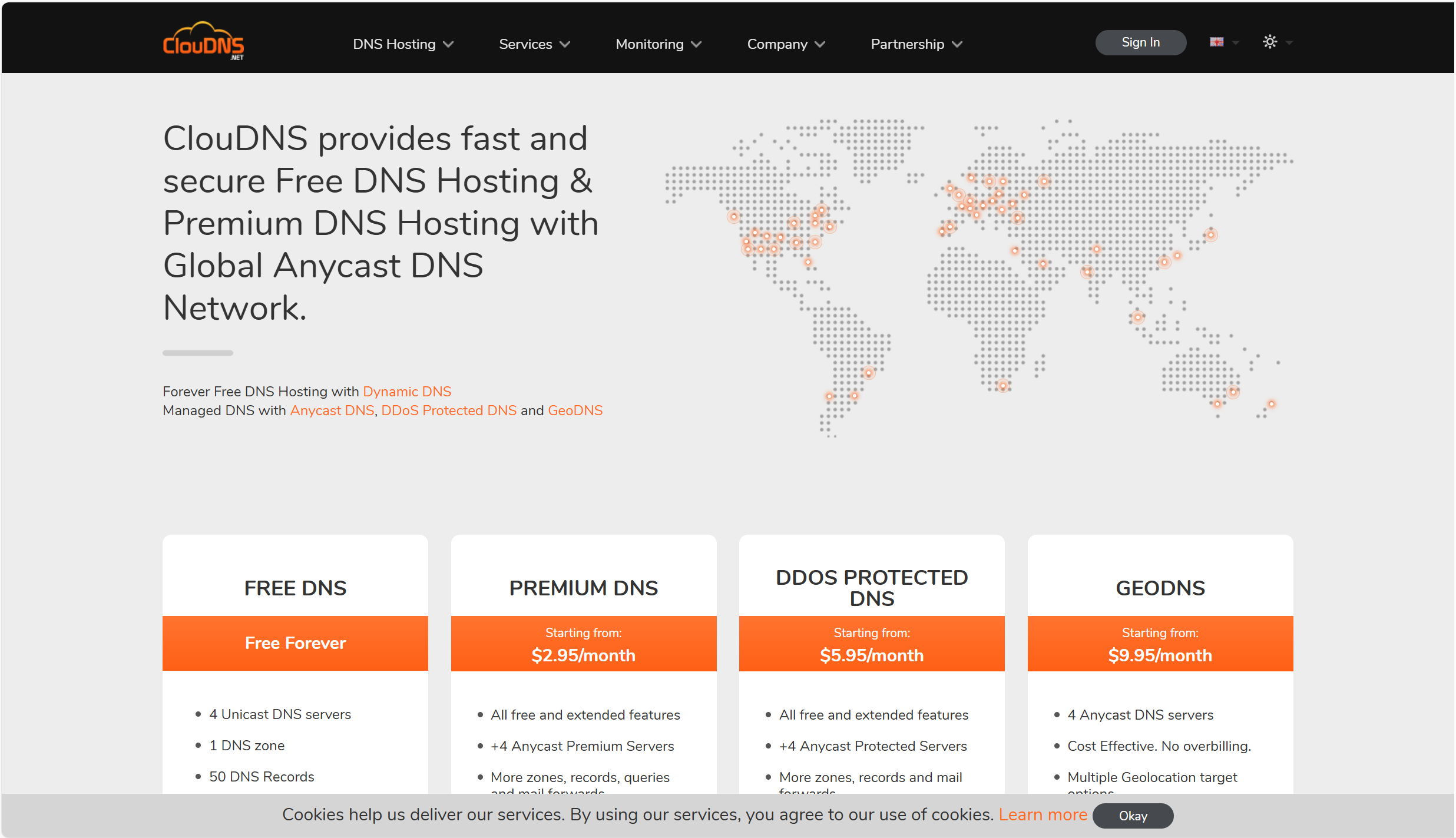Click Premium card 'All free and extended features'
Screen dimensions: 1456x838
tap(585, 715)
